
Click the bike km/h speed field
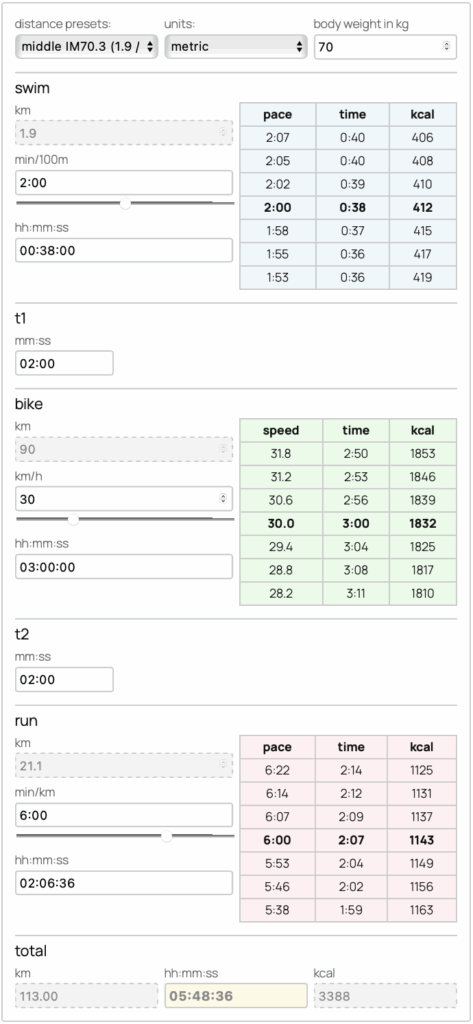pos(124,499)
